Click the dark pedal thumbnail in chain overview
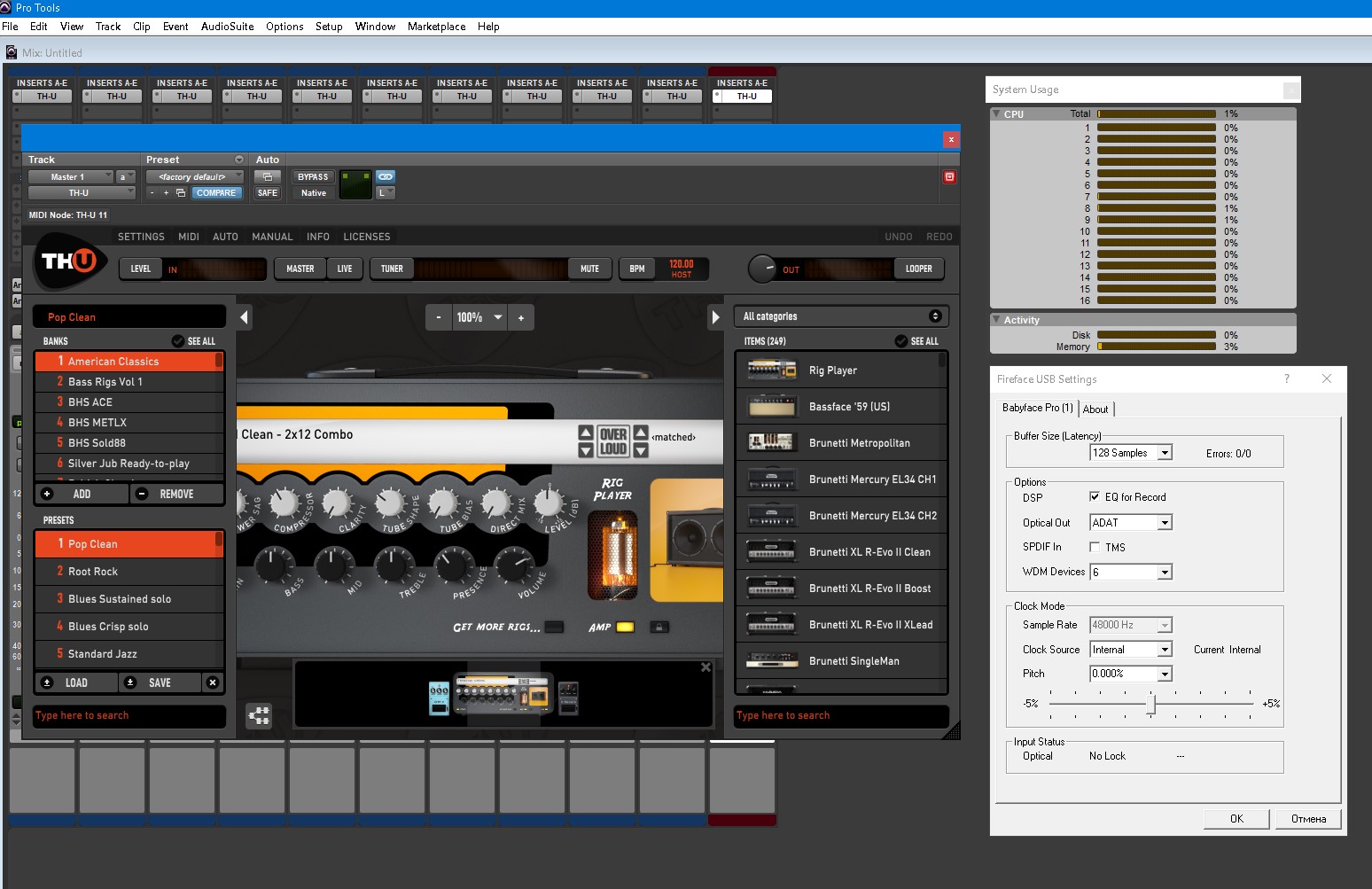Screen dimensions: 1372x889 coord(568,698)
